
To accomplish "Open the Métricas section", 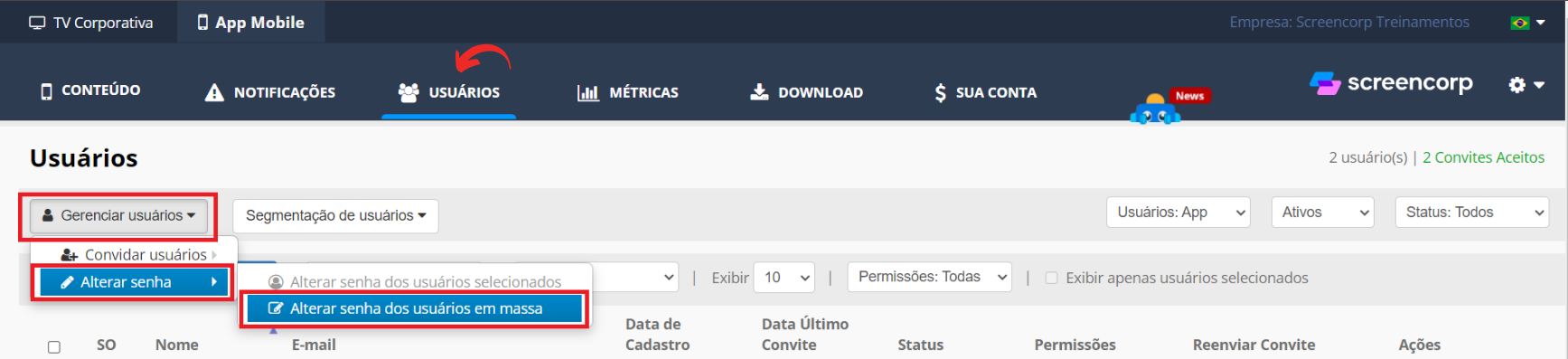I will point(627,92).
